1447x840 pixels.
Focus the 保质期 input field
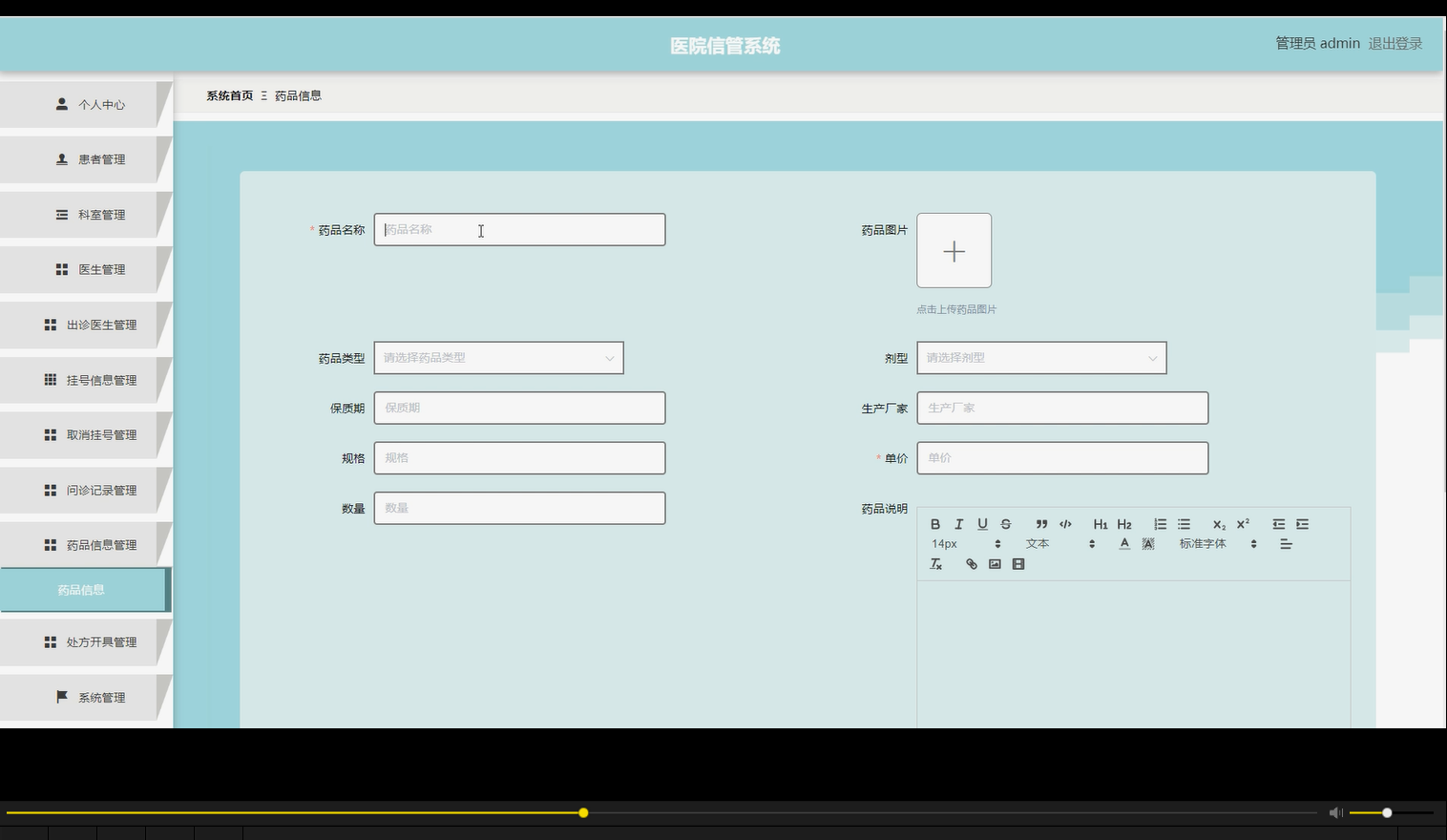coord(519,408)
